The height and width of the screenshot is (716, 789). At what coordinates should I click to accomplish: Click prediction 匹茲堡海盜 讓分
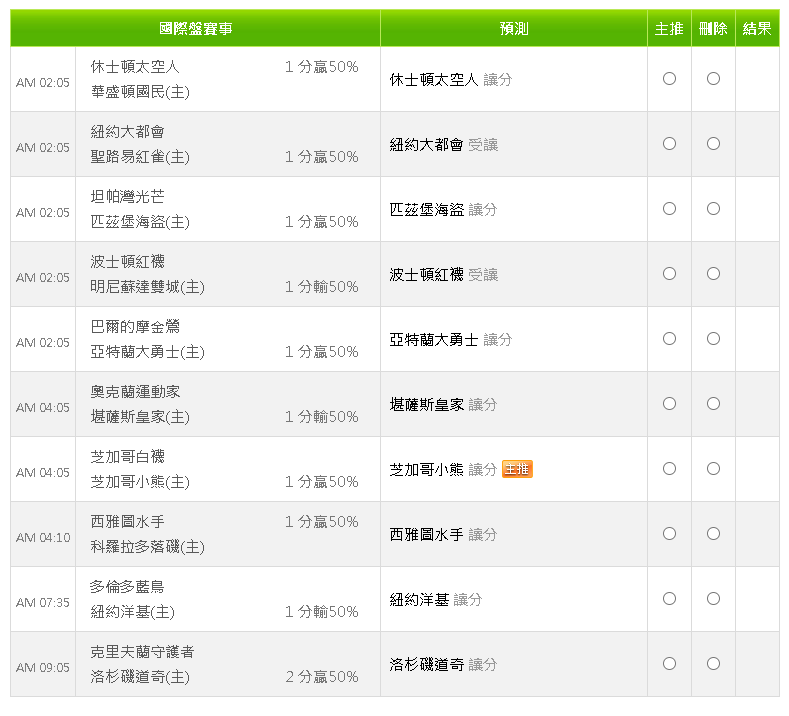(443, 210)
